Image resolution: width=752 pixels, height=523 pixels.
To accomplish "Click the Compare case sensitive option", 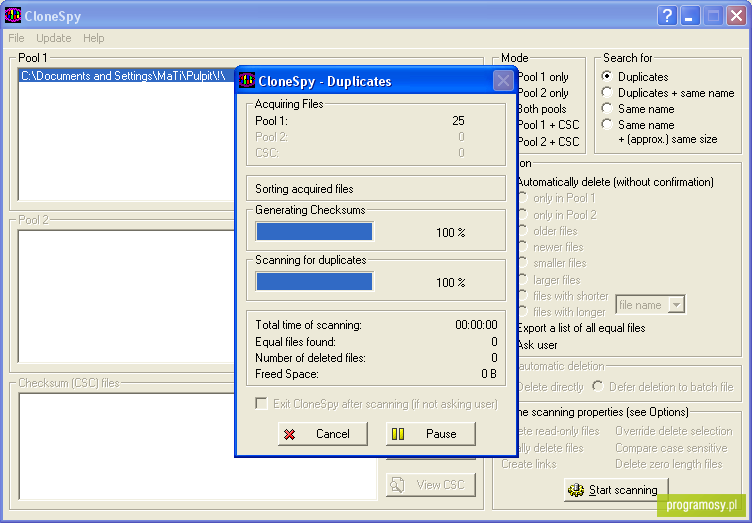I will (x=671, y=448).
